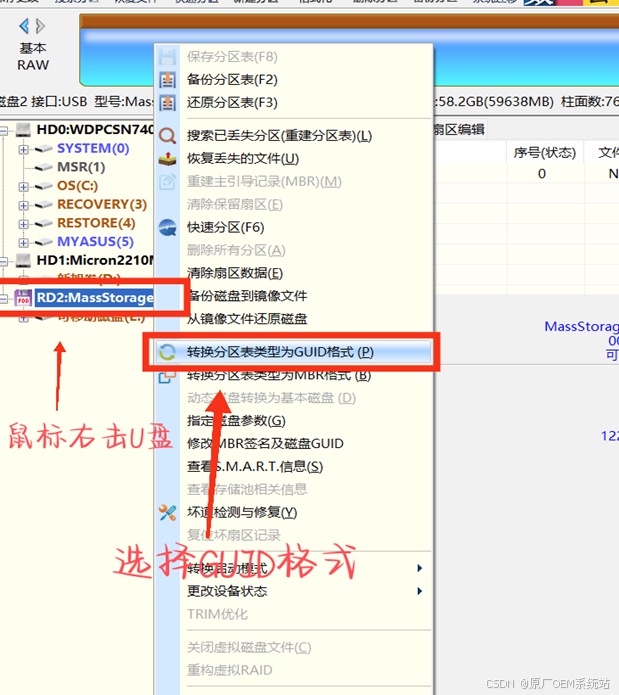Image resolution: width=619 pixels, height=695 pixels.
Task: Click the HD1 Micron2210 disk icon
Action: coord(23,260)
